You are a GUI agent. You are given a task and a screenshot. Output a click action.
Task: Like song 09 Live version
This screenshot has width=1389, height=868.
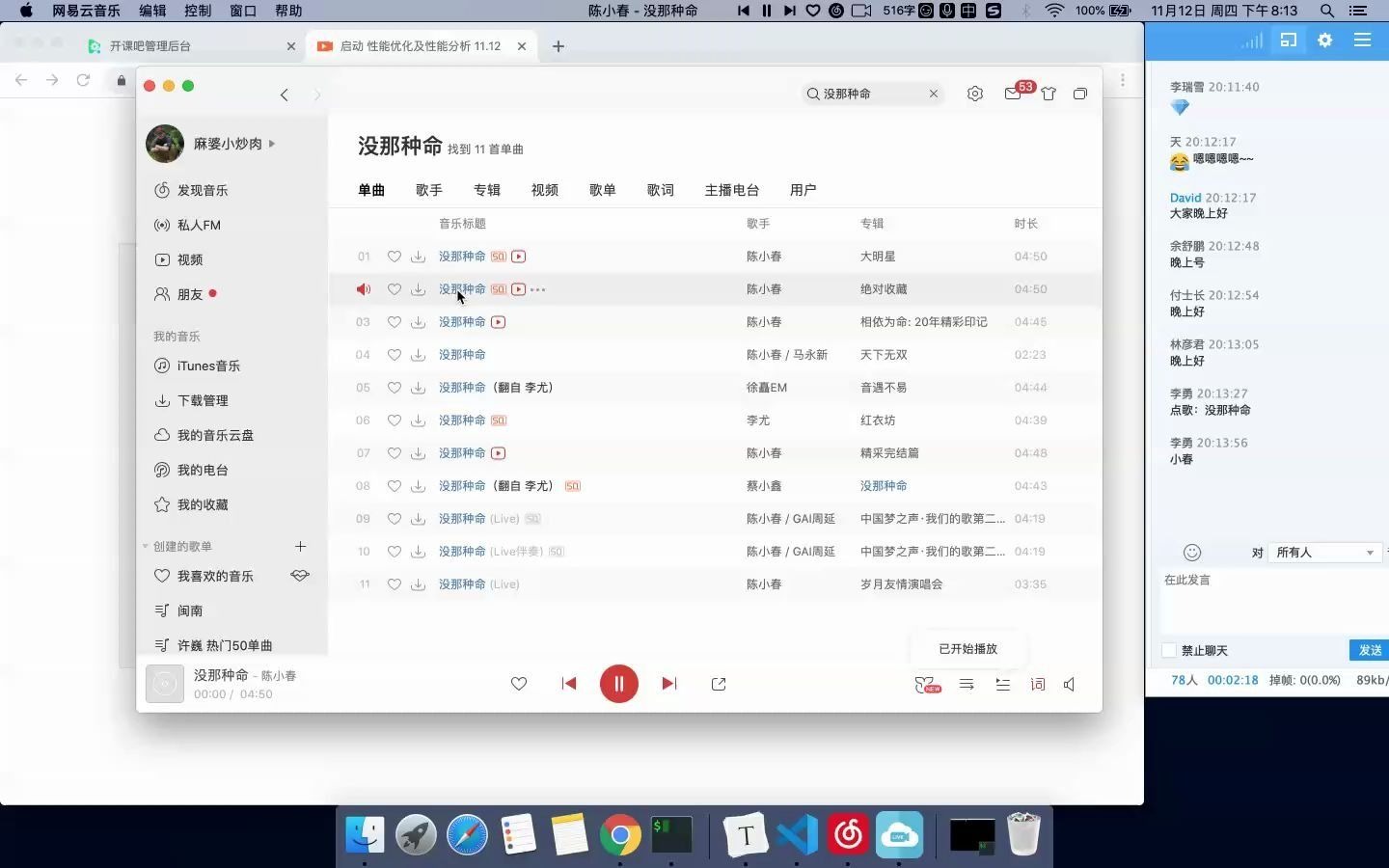tap(395, 519)
